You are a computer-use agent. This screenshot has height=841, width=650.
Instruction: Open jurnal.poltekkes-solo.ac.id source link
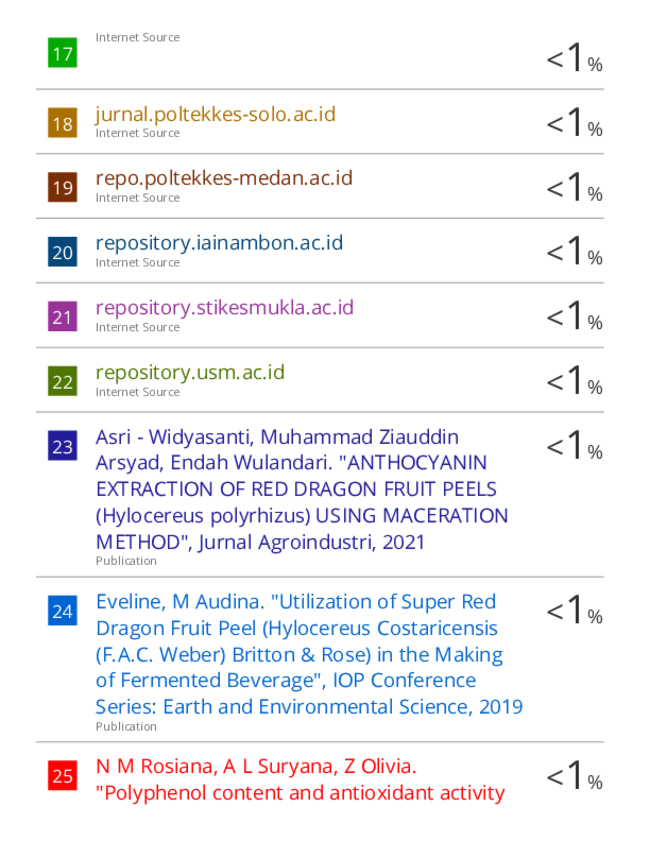click(216, 114)
